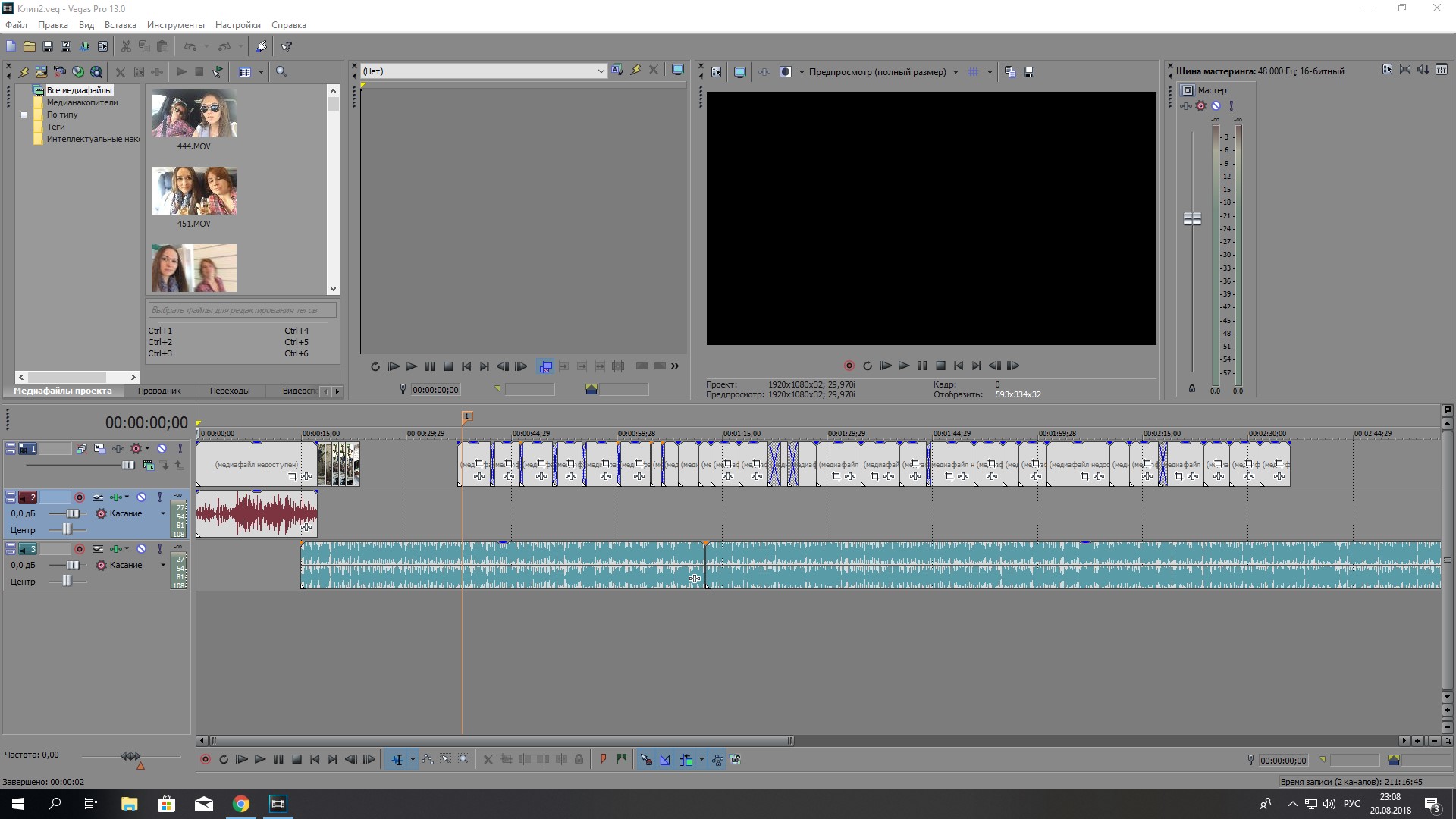Solo audio track 3
Image resolution: width=1456 pixels, height=819 pixels.
click(159, 549)
